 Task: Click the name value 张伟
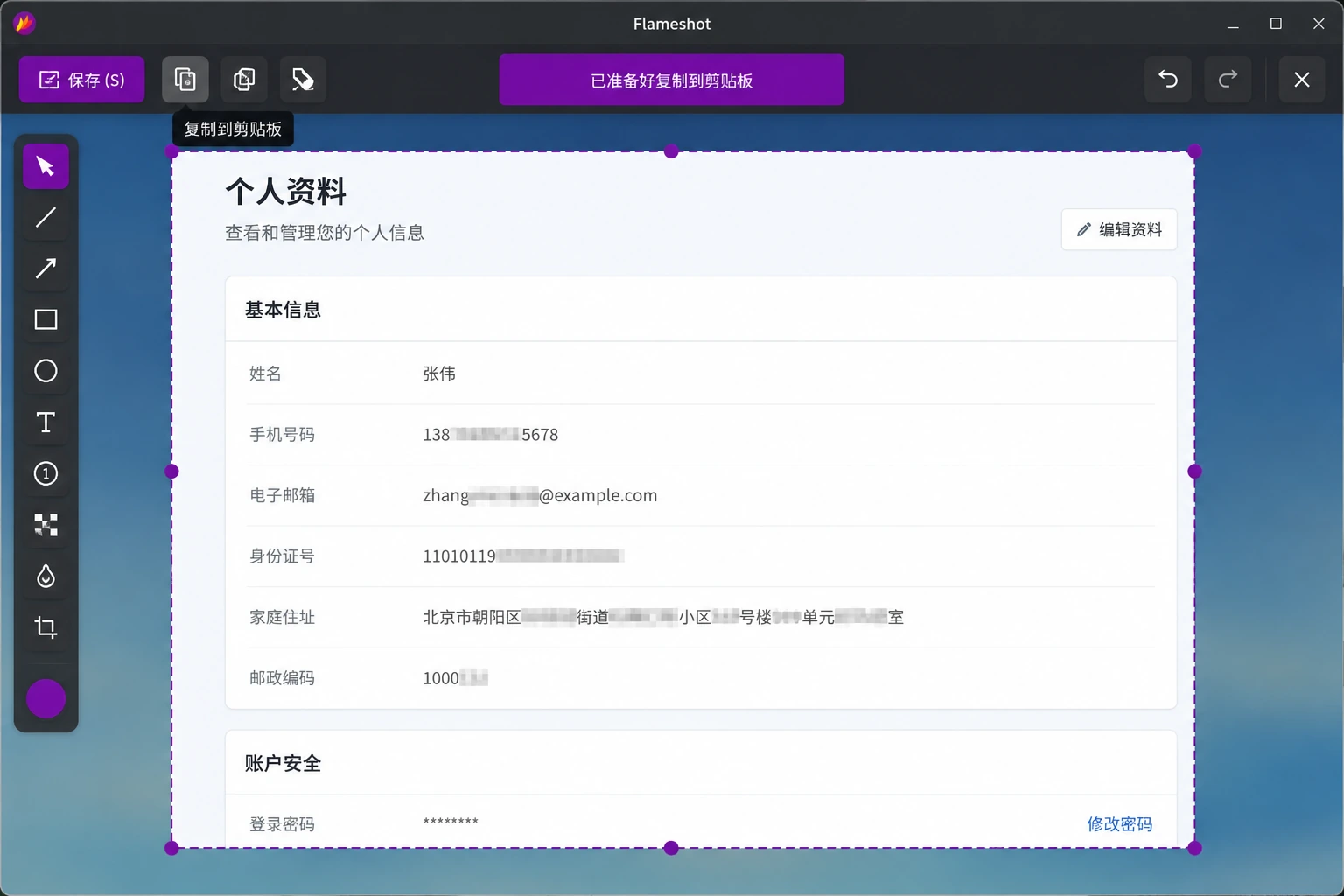click(439, 374)
